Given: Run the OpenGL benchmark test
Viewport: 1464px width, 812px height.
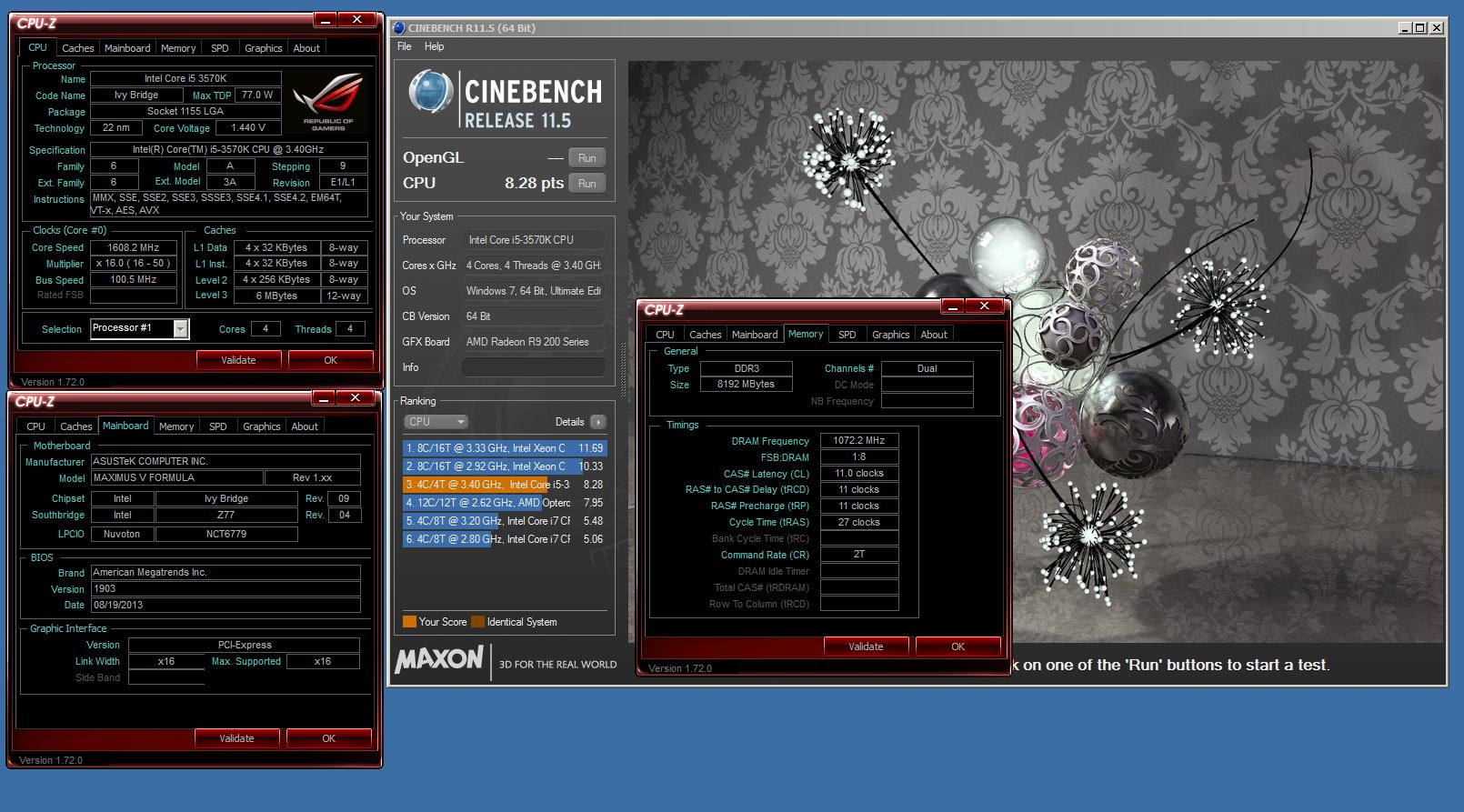Looking at the screenshot, I should pos(587,158).
